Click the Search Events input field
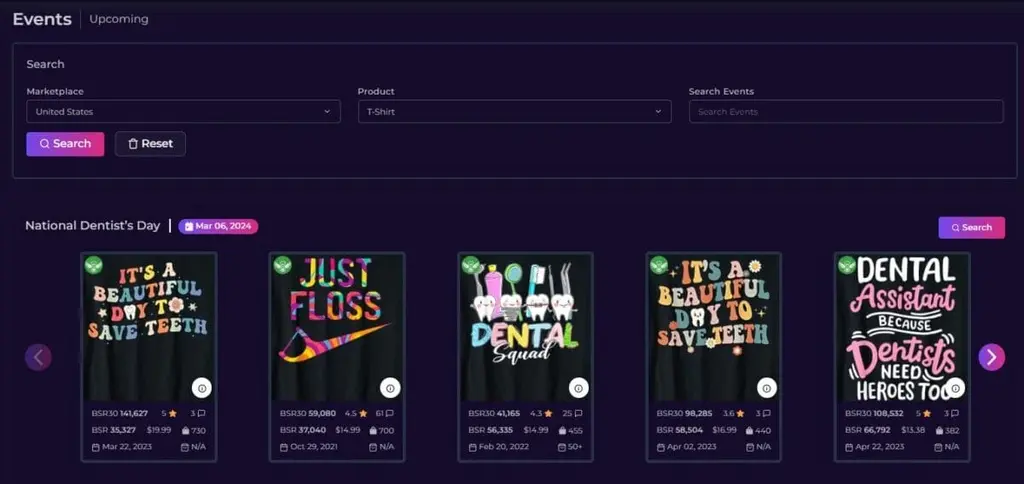Viewport: 1024px width, 484px height. point(846,112)
